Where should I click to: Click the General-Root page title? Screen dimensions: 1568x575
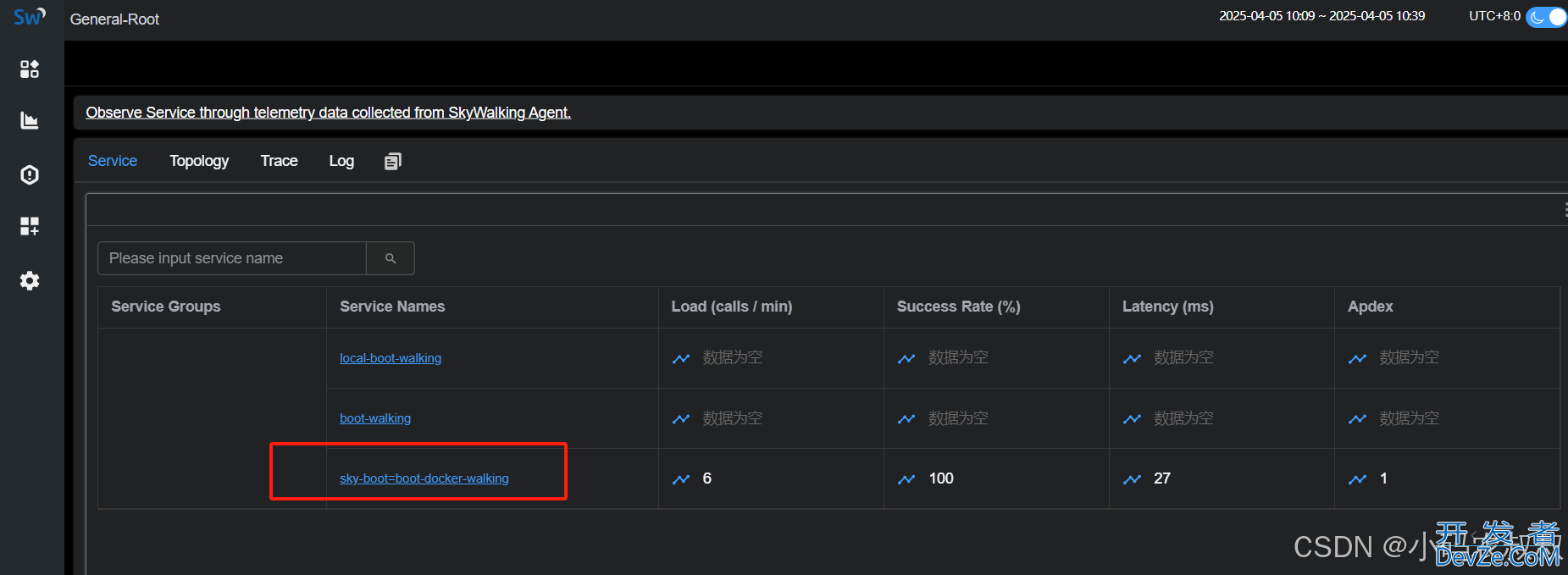pyautogui.click(x=114, y=19)
